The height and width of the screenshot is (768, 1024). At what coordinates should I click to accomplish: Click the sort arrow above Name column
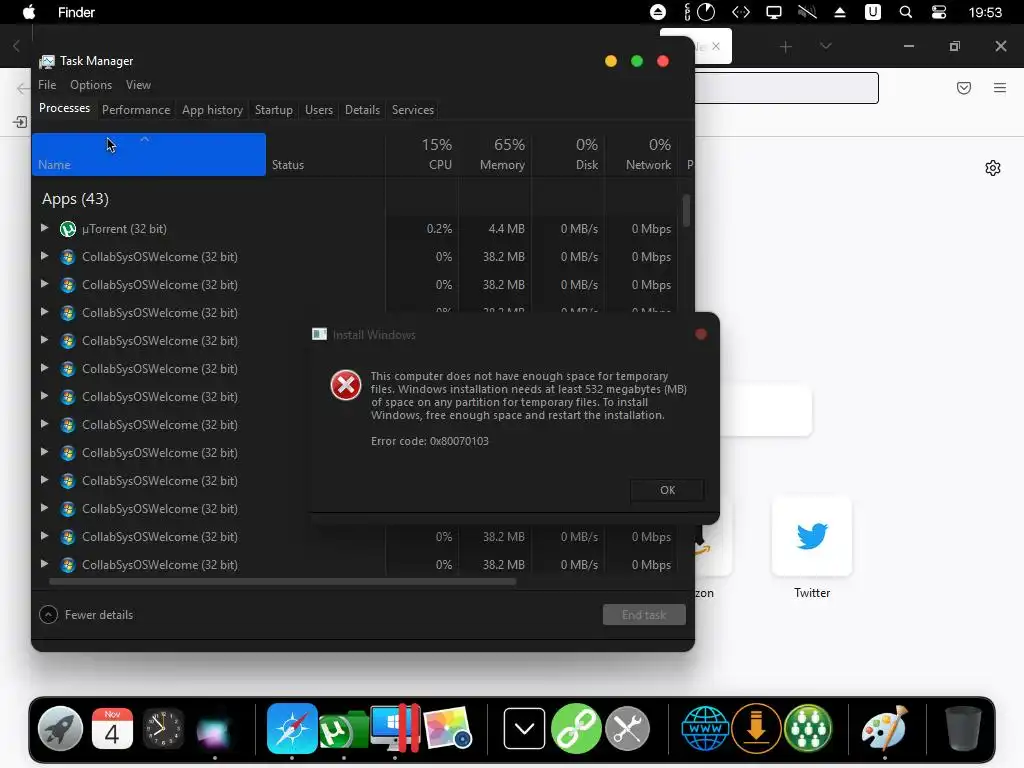(x=145, y=139)
